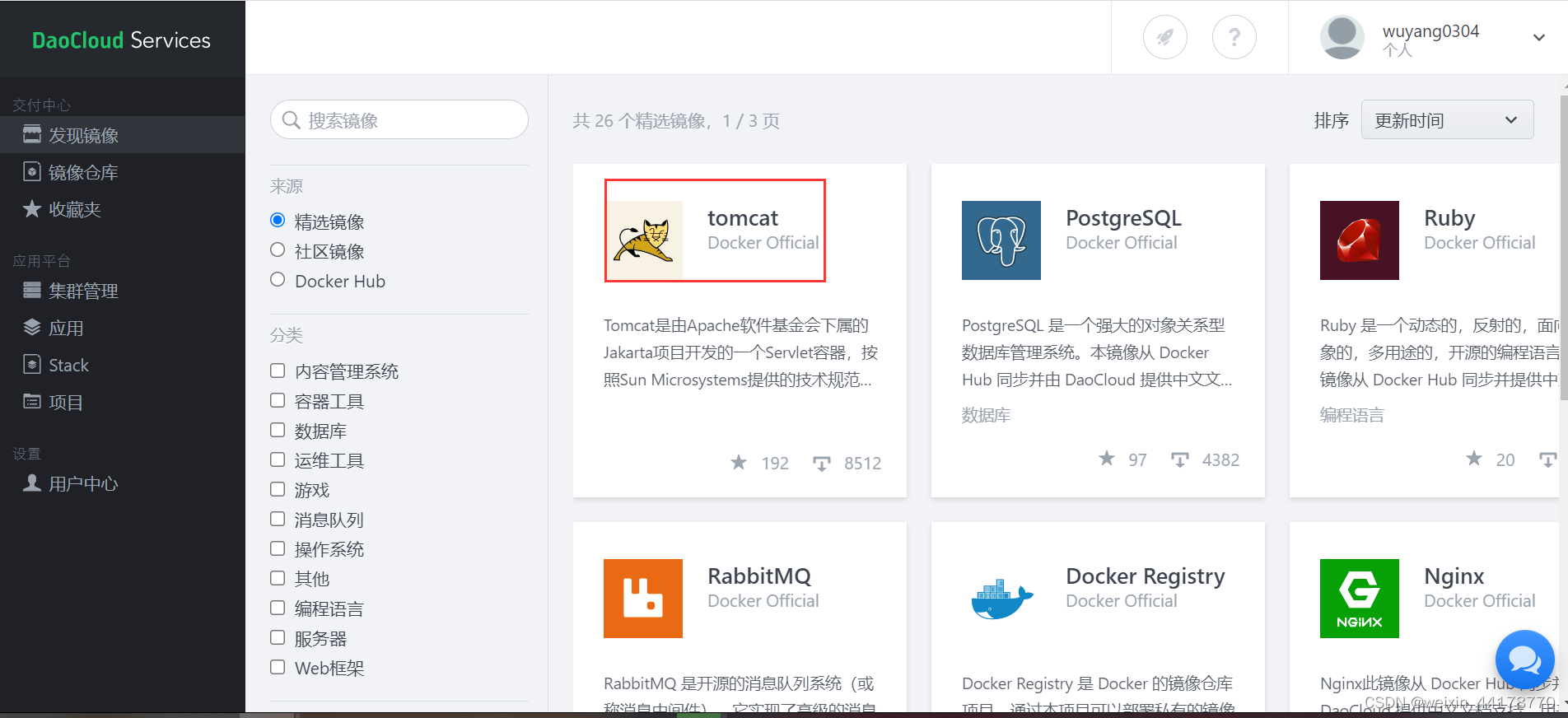Viewport: 1568px width, 718px height.
Task: Select the 社区镜像 radio button
Action: [278, 250]
